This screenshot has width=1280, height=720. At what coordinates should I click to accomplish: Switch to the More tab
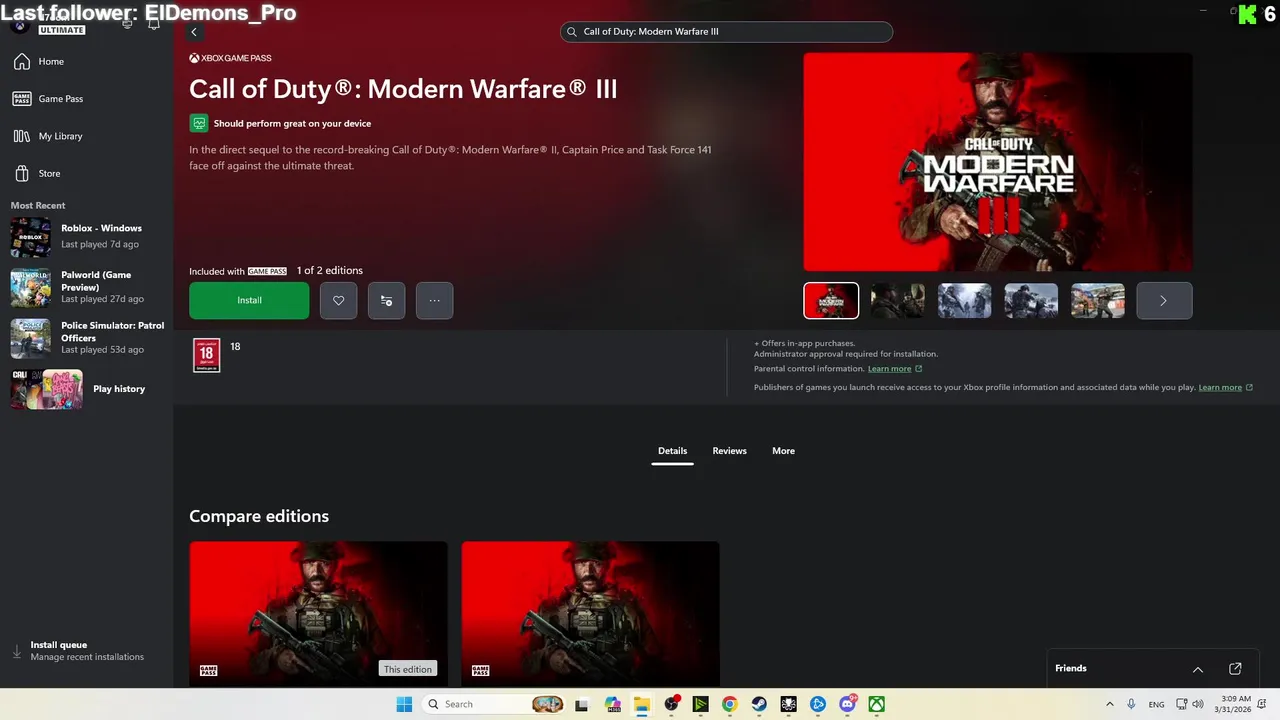(783, 451)
